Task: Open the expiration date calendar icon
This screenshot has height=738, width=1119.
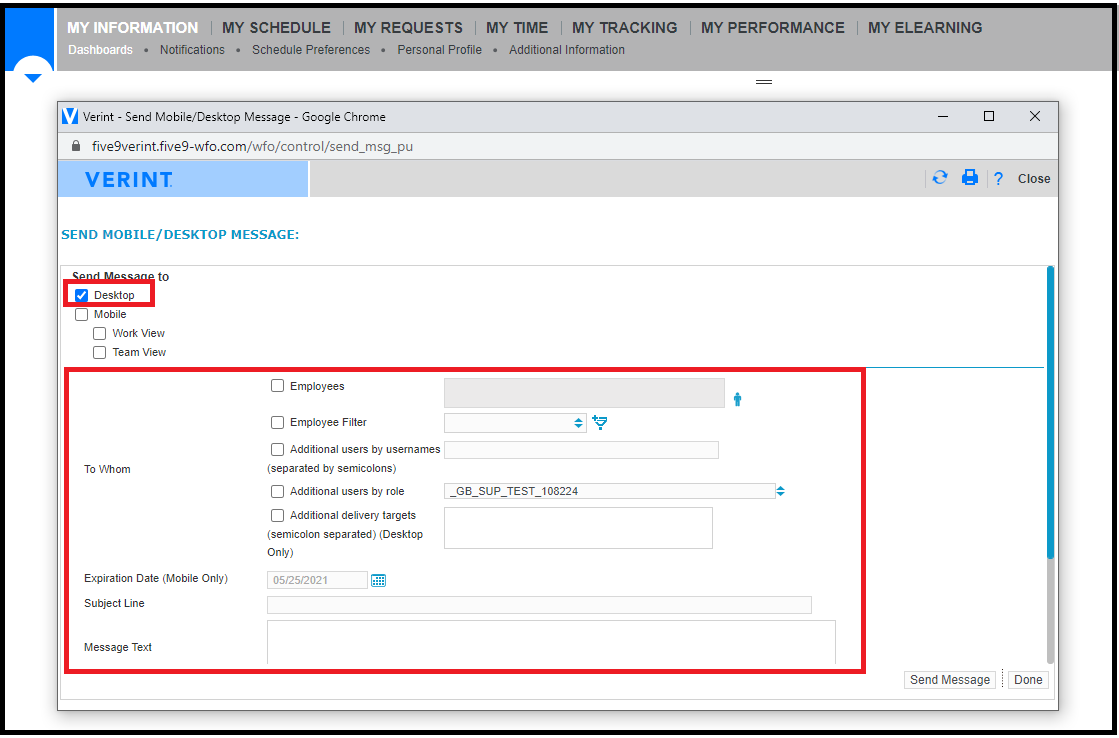Action: pos(378,580)
